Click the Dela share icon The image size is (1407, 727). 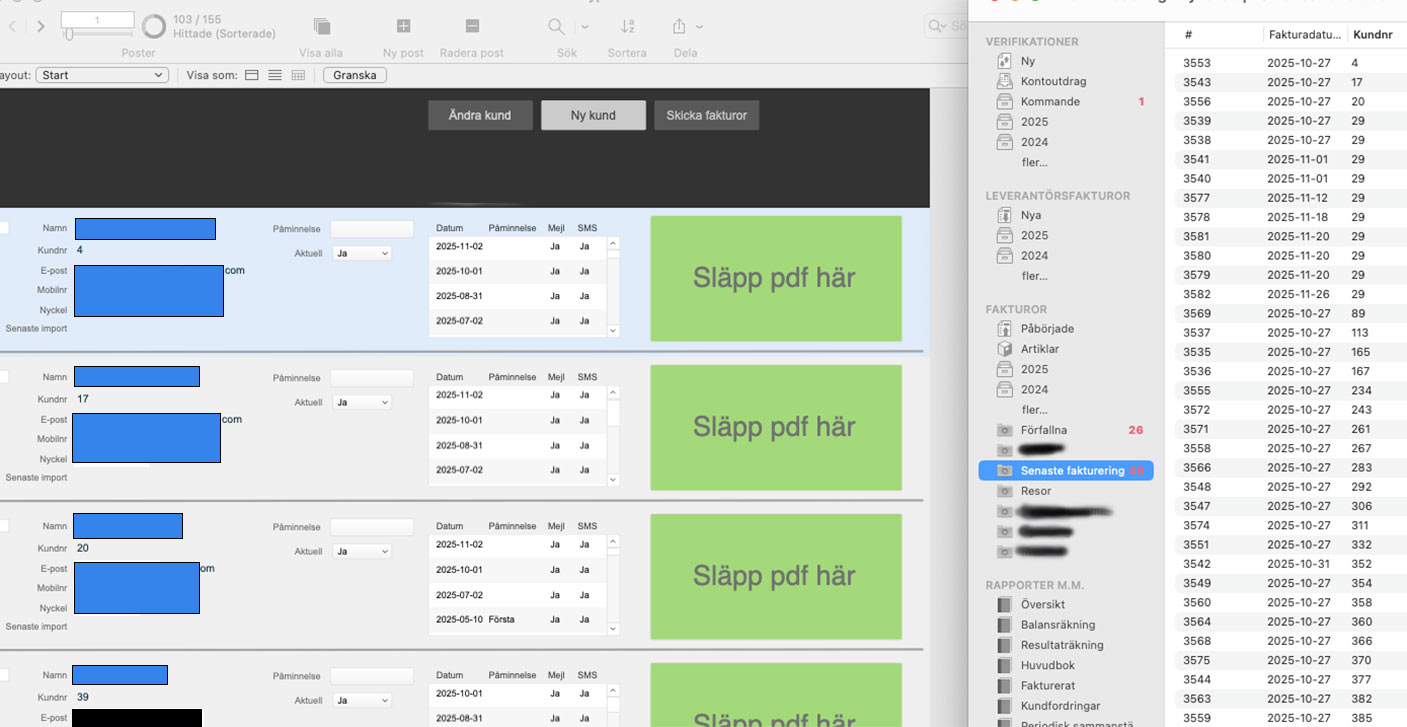[x=680, y=27]
